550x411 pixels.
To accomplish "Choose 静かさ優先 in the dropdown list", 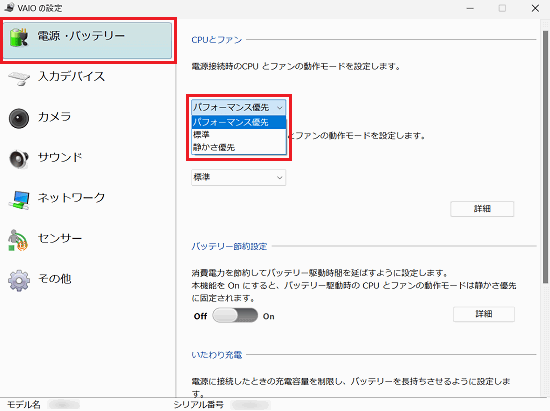I will [x=239, y=147].
